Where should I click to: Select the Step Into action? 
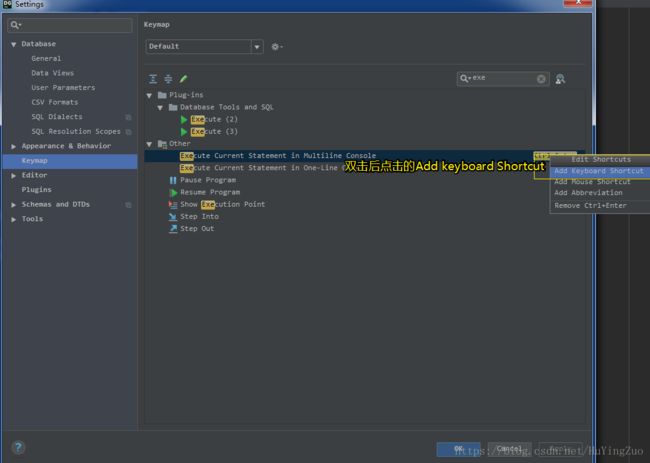pyautogui.click(x=199, y=216)
